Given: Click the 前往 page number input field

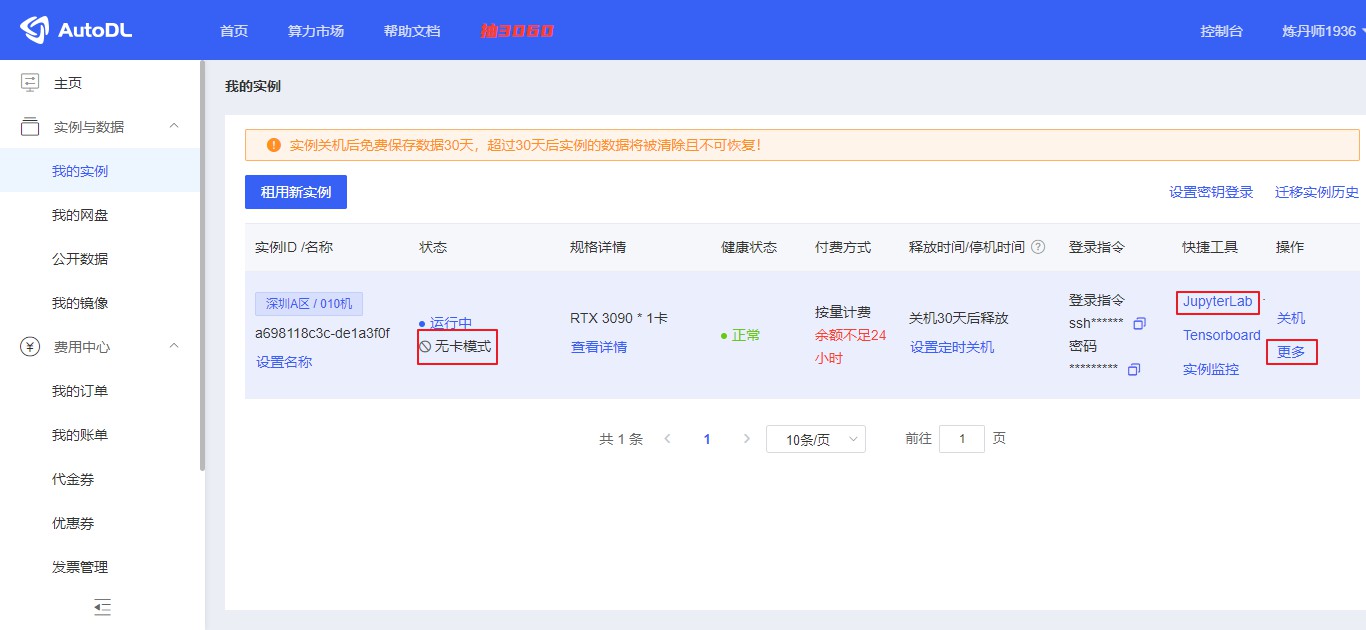Looking at the screenshot, I should [961, 438].
